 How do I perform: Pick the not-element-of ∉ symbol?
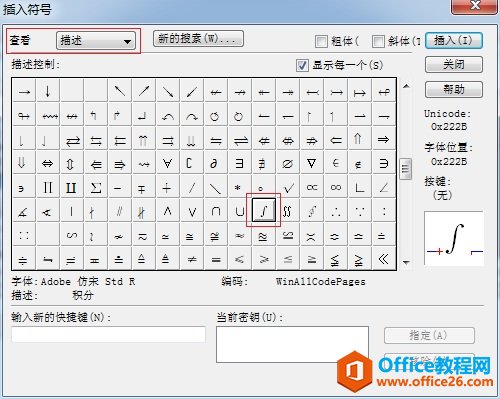[x=360, y=163]
